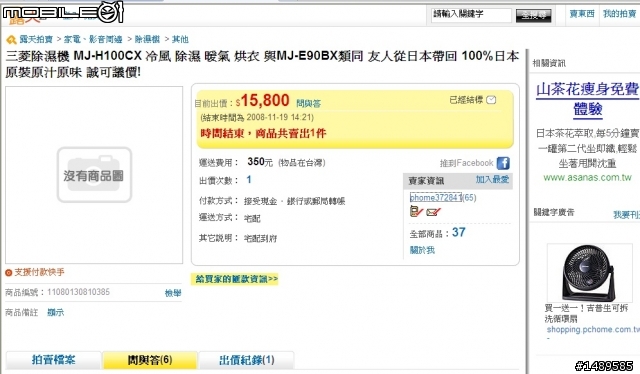This screenshot has height=374, width=640.
Task: Click the 買一送一 fan ad text
Action: pos(586,313)
